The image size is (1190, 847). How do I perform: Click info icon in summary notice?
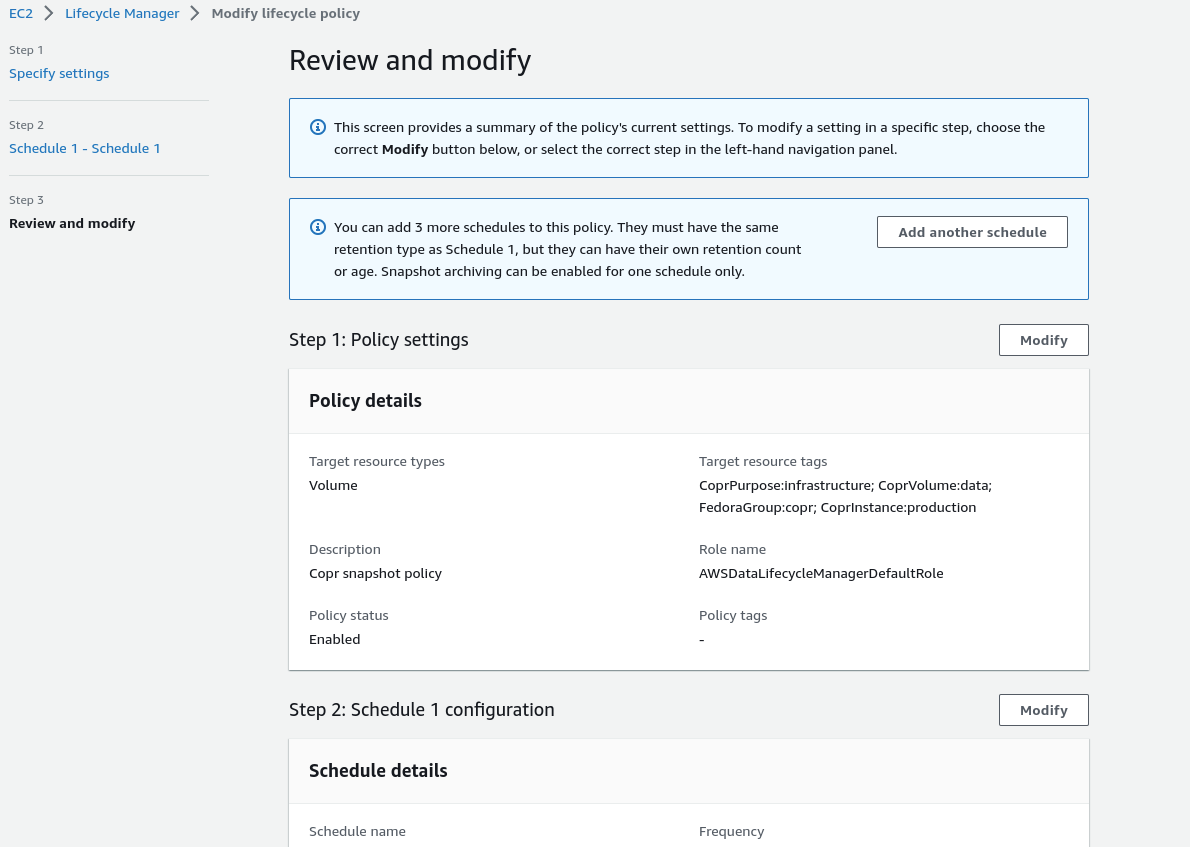pyautogui.click(x=318, y=128)
